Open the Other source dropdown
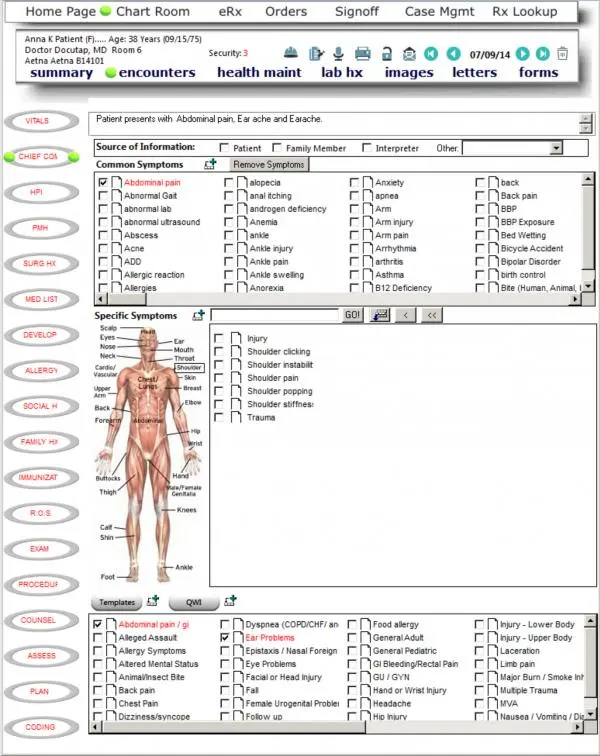The height and width of the screenshot is (756, 600). click(556, 148)
